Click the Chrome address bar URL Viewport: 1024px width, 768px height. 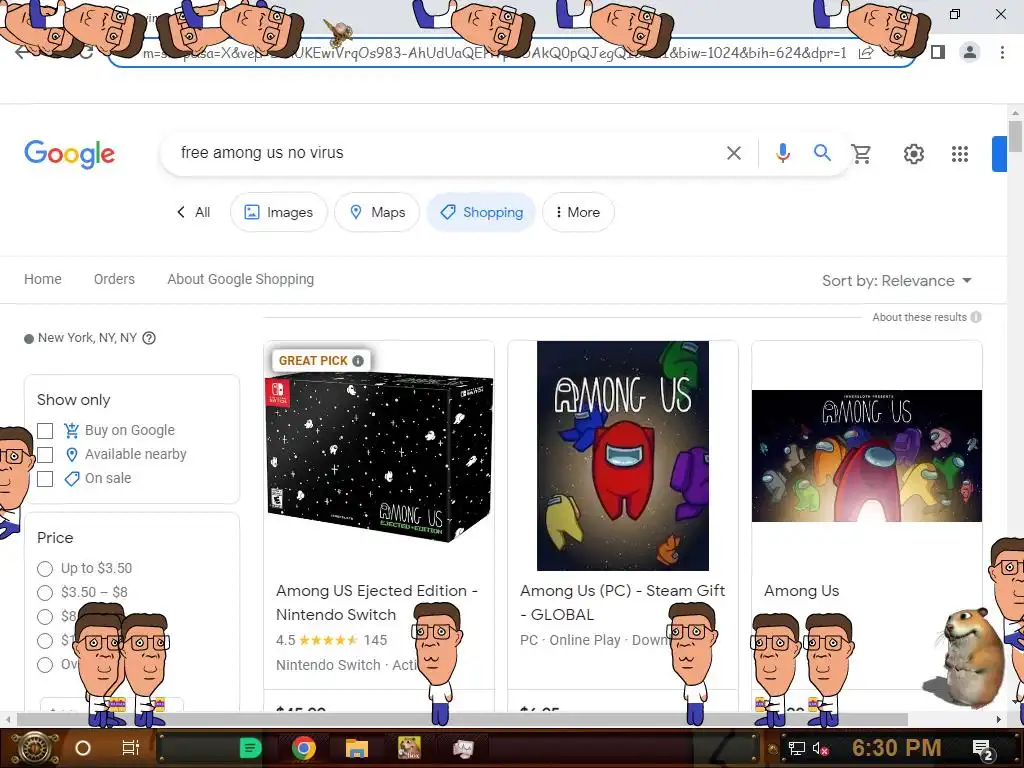494,53
